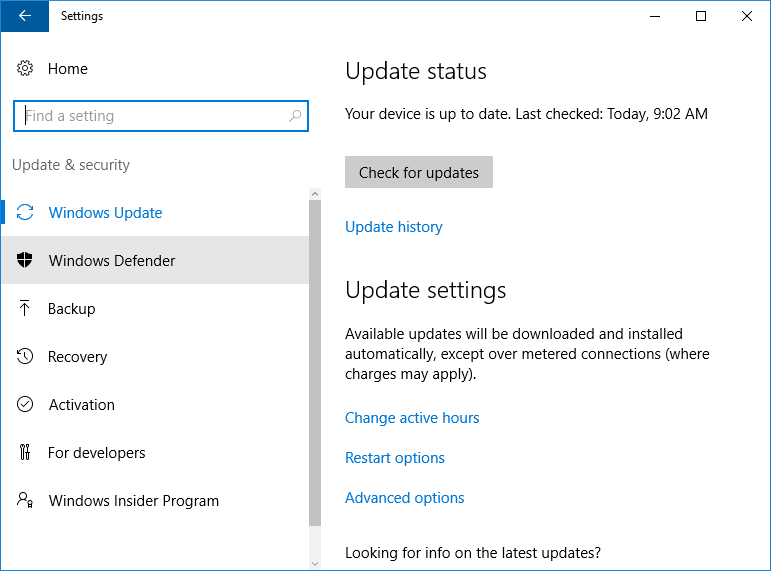Open the Recovery section
The width and height of the screenshot is (771, 571).
pyautogui.click(x=155, y=356)
